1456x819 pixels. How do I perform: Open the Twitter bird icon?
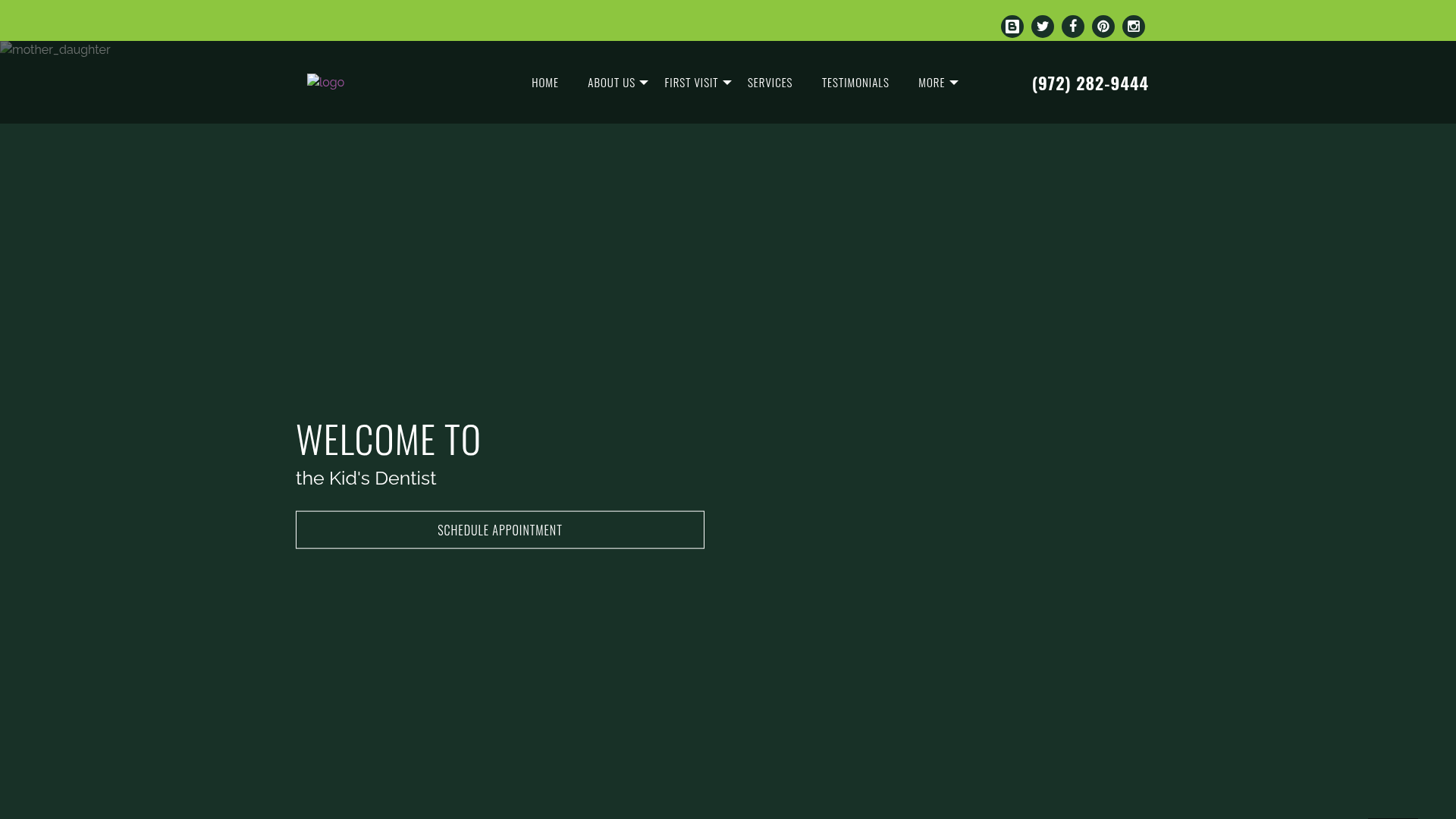pos(1042,27)
